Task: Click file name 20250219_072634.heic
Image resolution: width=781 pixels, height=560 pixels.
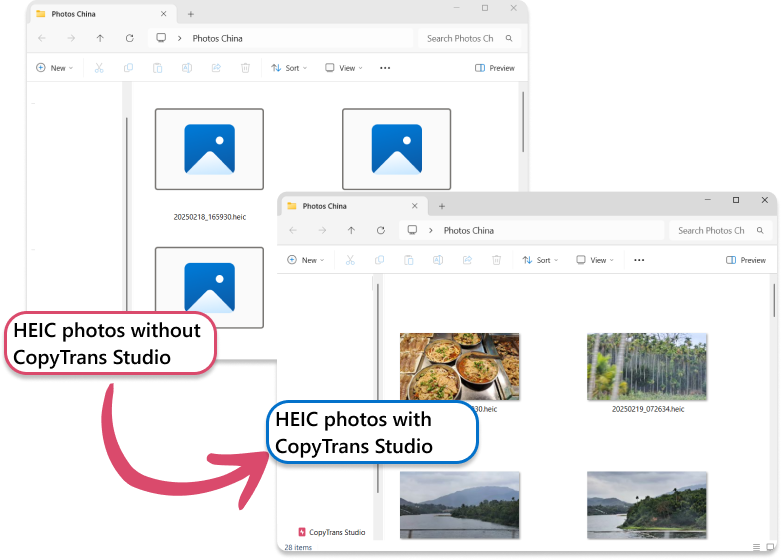Action: click(648, 409)
